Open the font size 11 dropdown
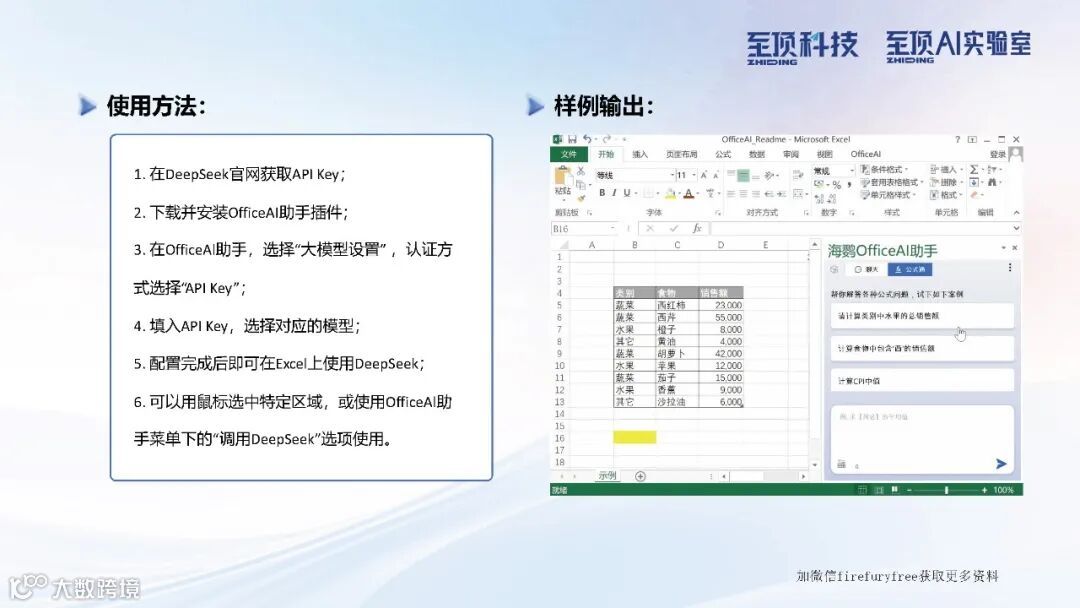Screen dimensions: 1080x608 point(694,176)
